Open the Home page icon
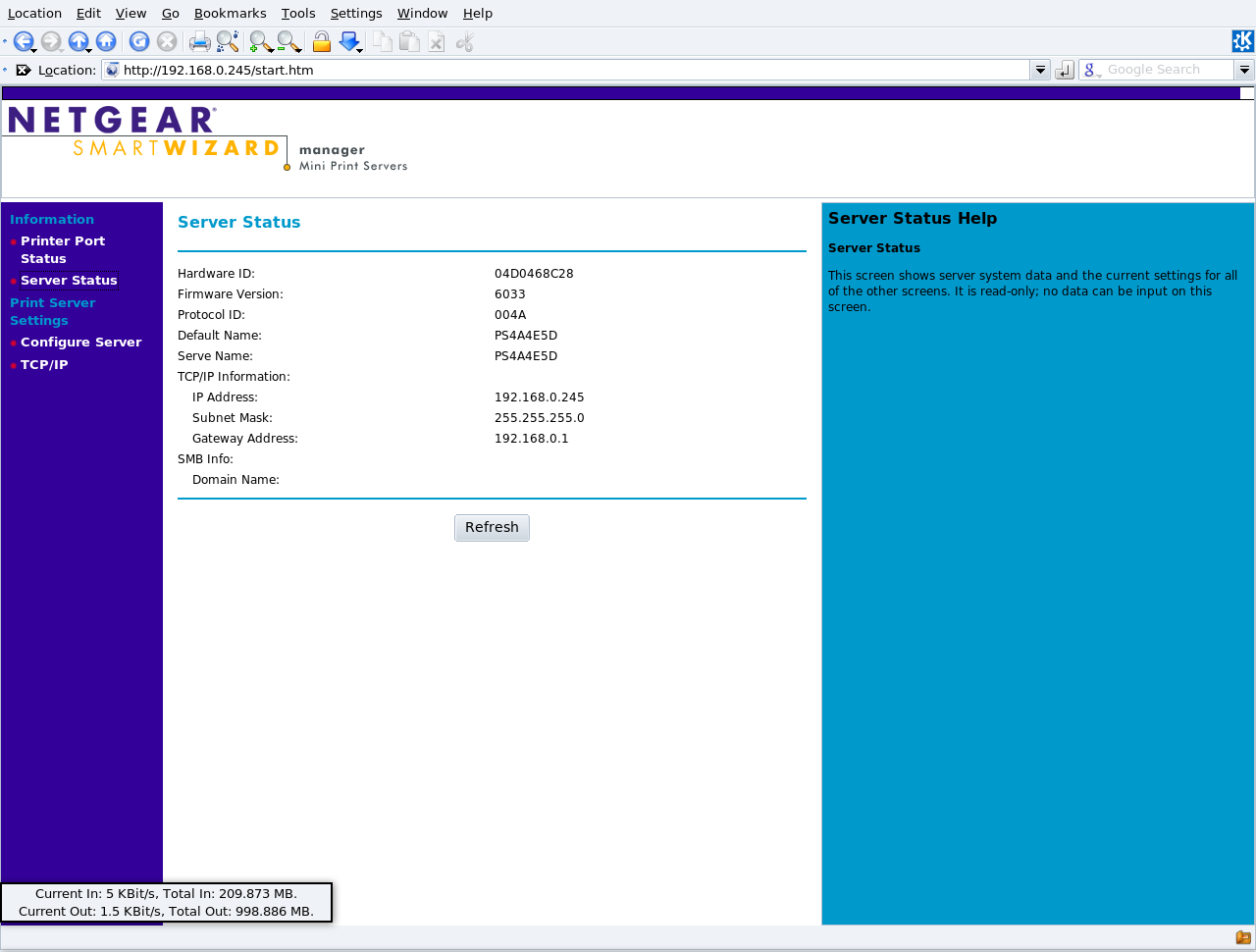The height and width of the screenshot is (952, 1256). (106, 41)
